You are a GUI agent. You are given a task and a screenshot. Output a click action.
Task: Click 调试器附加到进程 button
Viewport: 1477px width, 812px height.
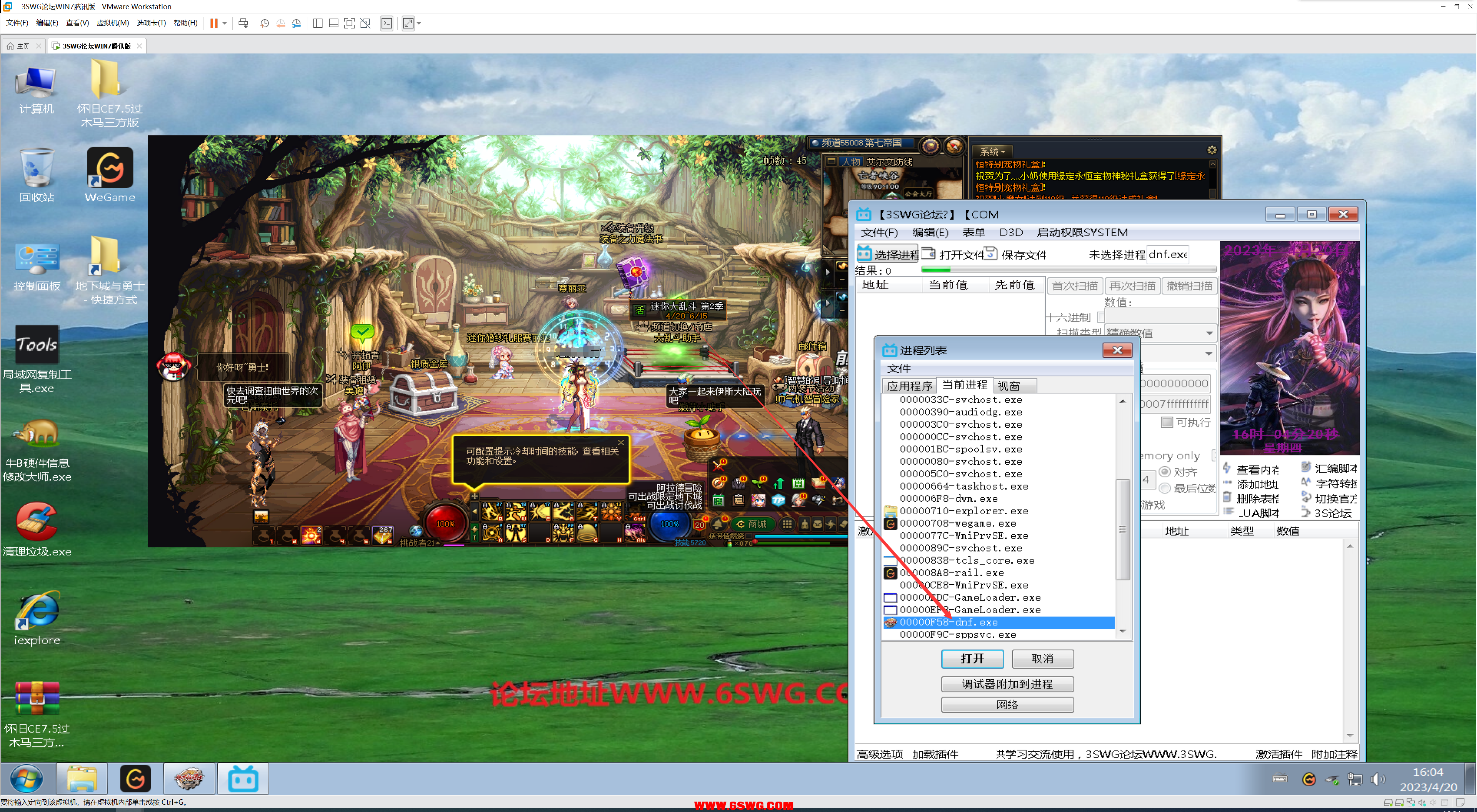tap(1007, 684)
